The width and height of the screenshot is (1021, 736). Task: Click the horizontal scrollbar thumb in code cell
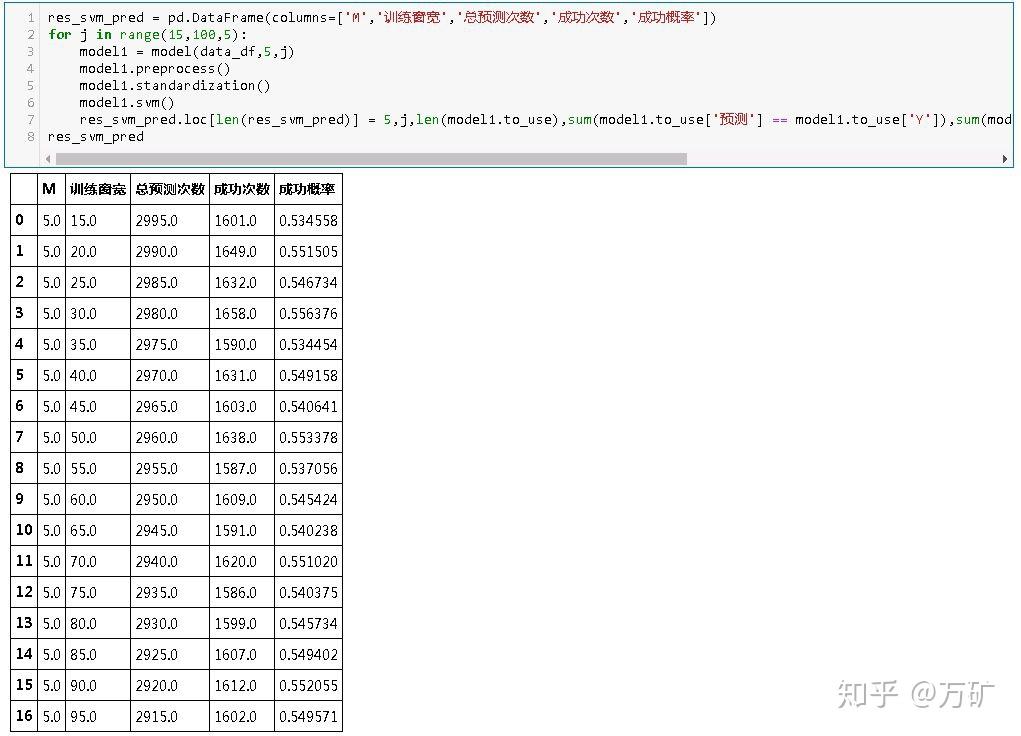(371, 159)
